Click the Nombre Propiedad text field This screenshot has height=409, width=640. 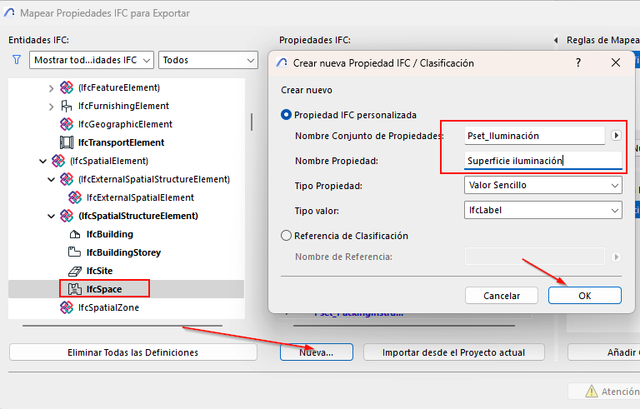[543, 160]
